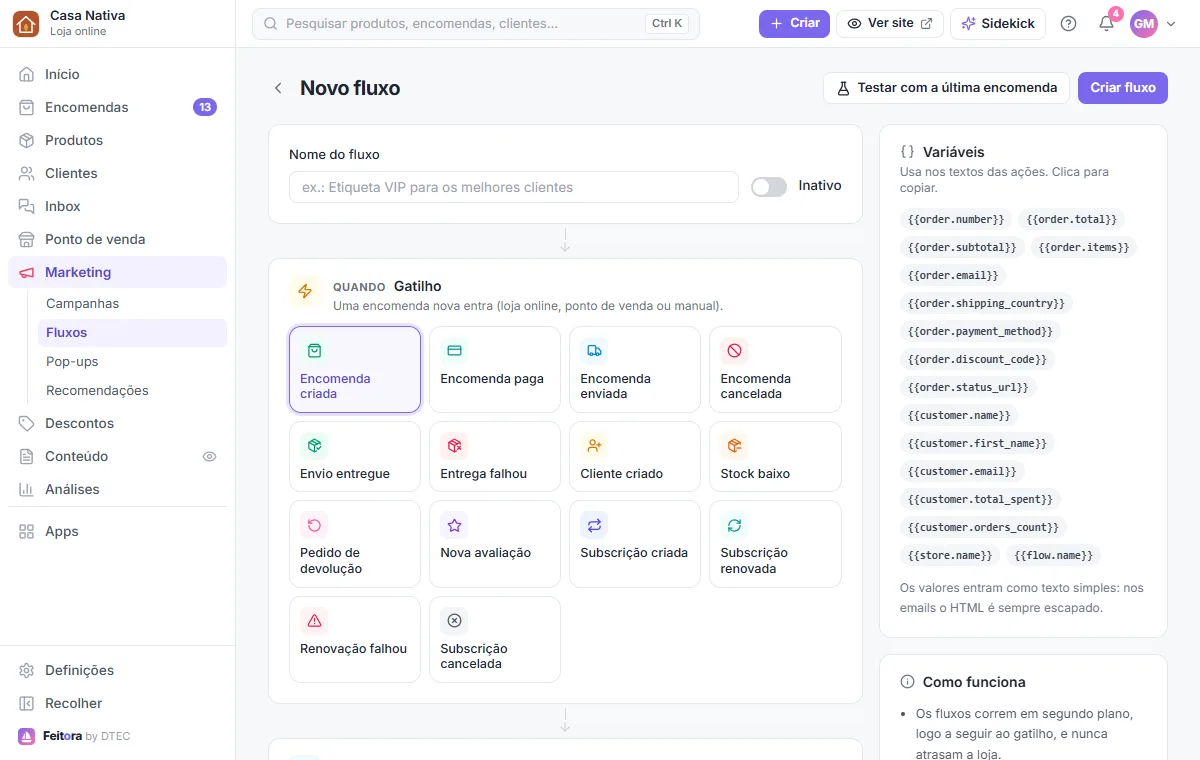Select the Encomenda criada trigger card

pyautogui.click(x=355, y=369)
